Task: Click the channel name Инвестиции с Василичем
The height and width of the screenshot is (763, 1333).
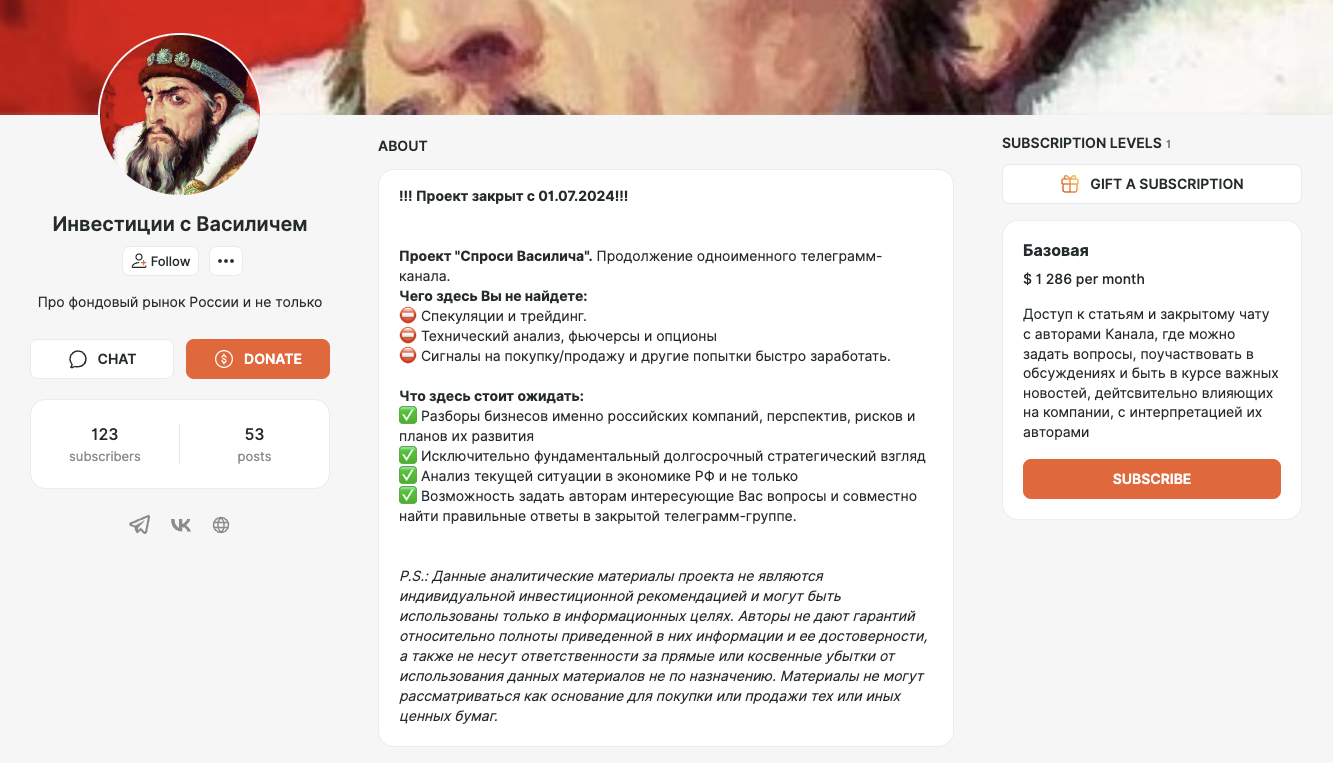Action: [x=180, y=224]
